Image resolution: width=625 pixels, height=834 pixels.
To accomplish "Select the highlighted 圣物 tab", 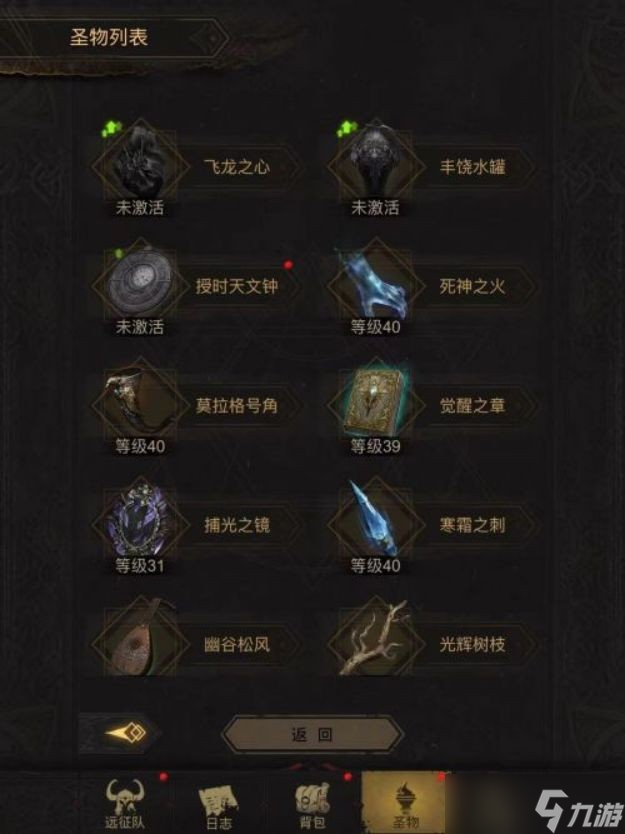I will pyautogui.click(x=405, y=803).
